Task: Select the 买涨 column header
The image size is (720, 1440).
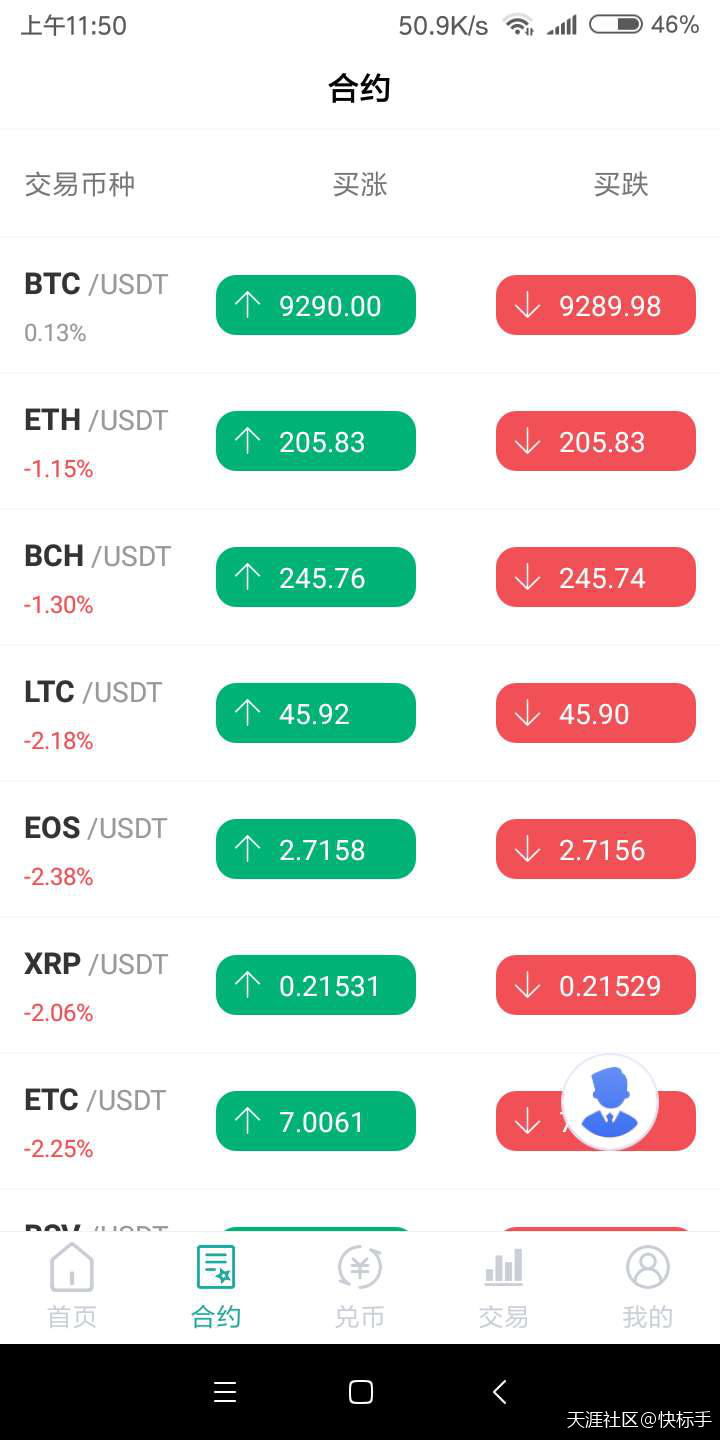Action: (360, 184)
